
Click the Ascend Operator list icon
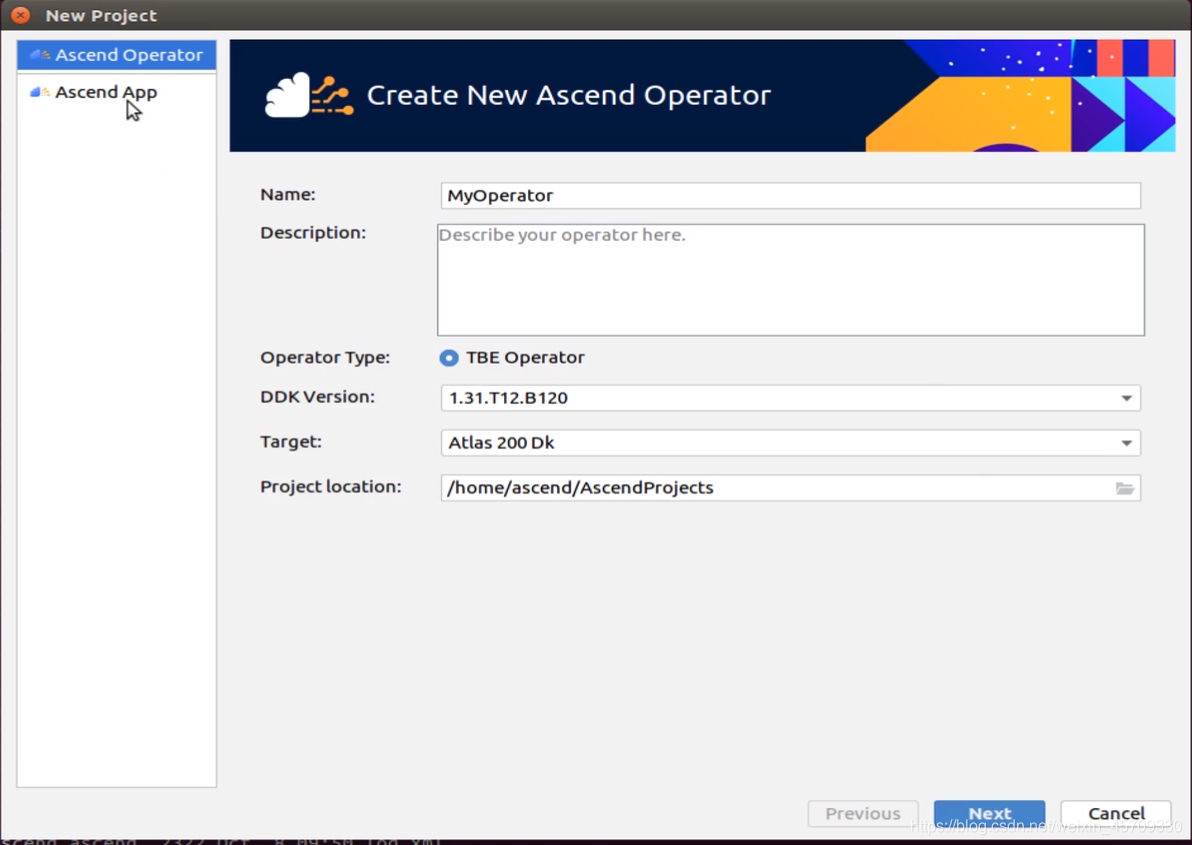(x=40, y=55)
